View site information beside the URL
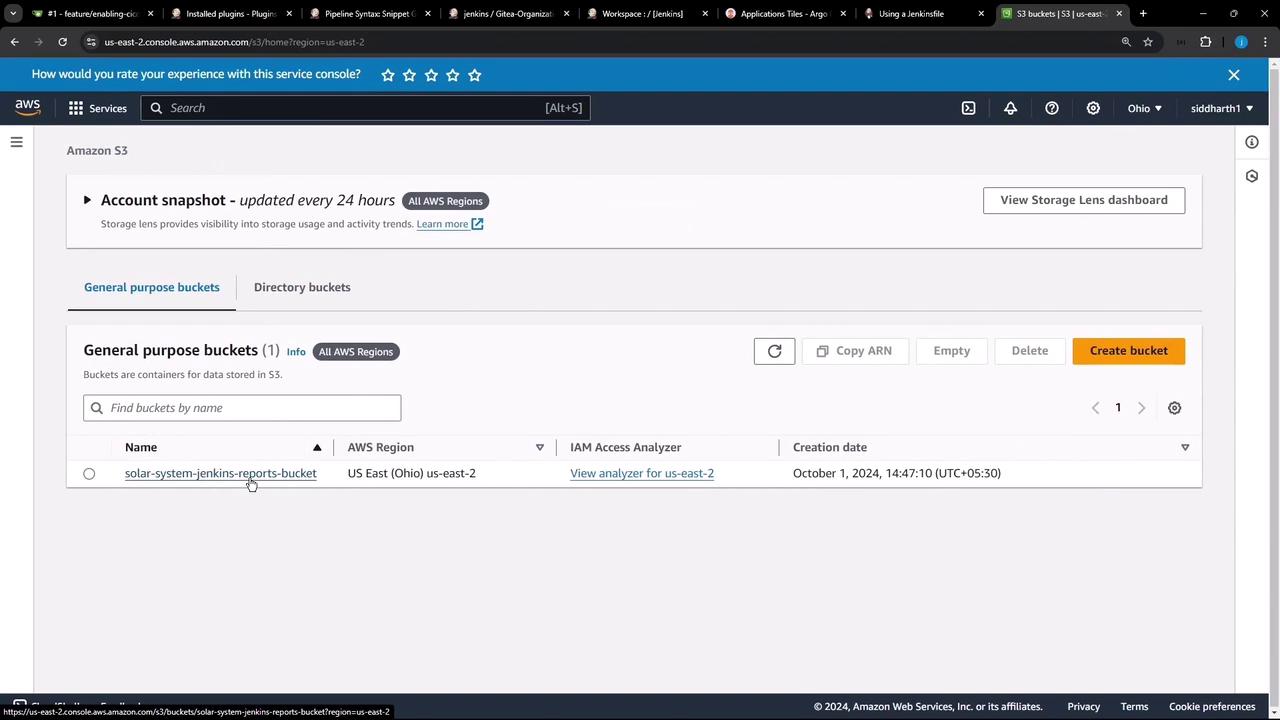 click(91, 42)
